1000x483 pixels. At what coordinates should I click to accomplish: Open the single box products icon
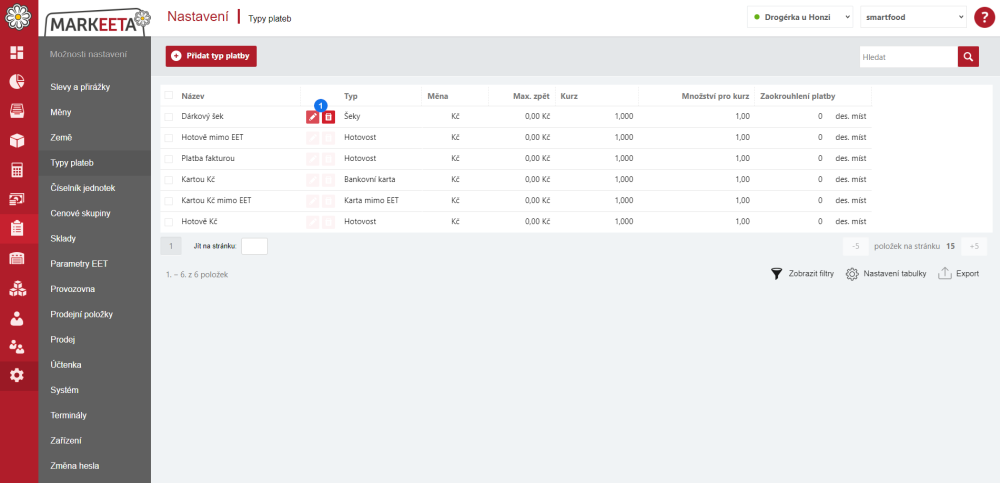click(17, 140)
